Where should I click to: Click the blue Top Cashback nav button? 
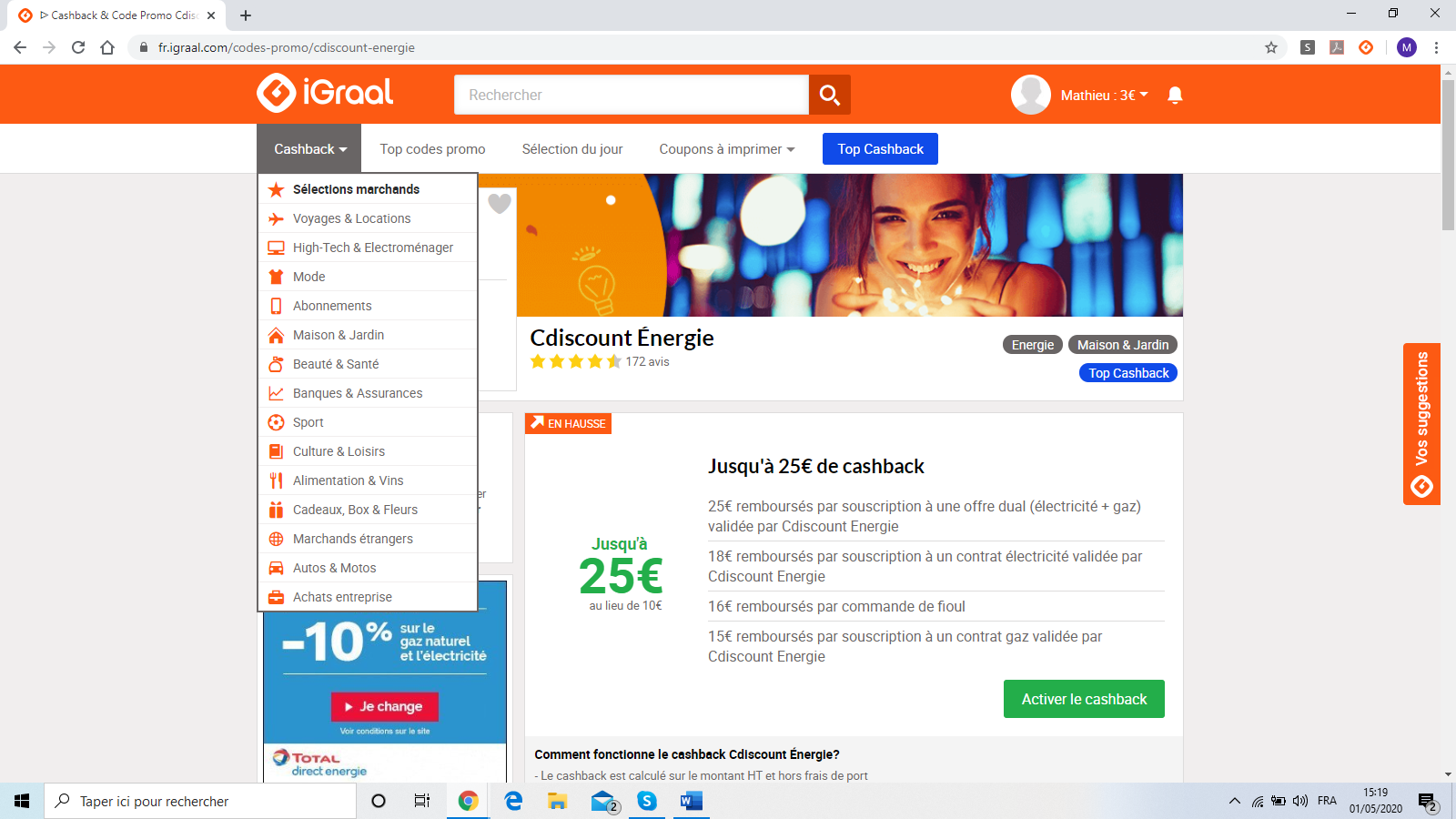pyautogui.click(x=880, y=149)
